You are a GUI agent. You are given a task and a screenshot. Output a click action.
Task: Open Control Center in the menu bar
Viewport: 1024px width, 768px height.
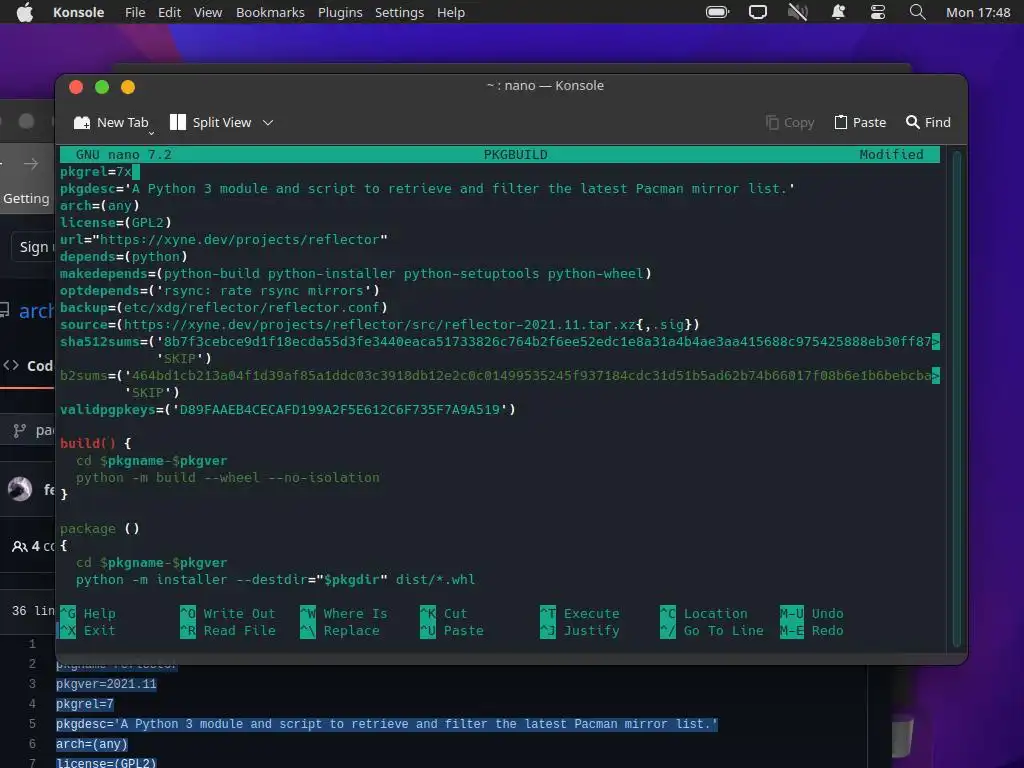point(878,12)
